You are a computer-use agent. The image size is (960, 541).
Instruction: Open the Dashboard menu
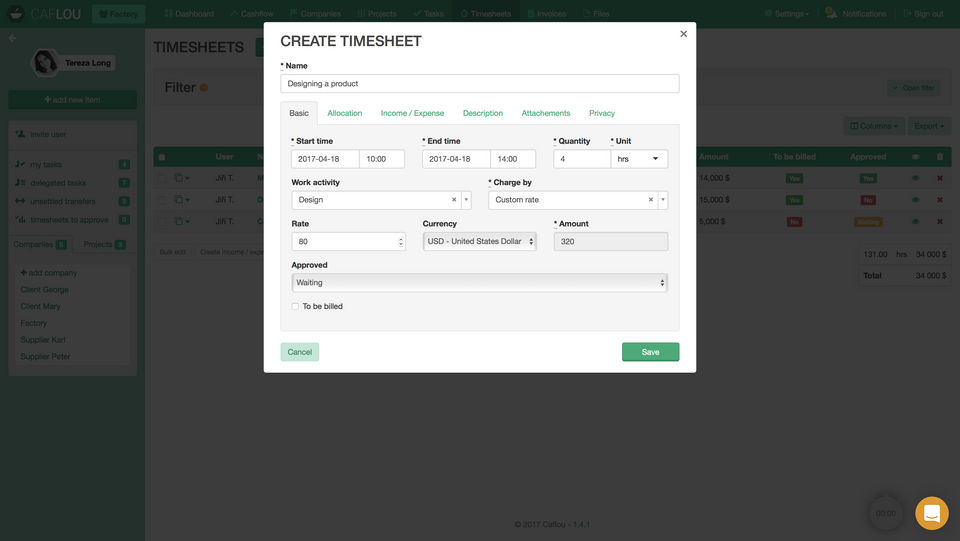pos(189,13)
